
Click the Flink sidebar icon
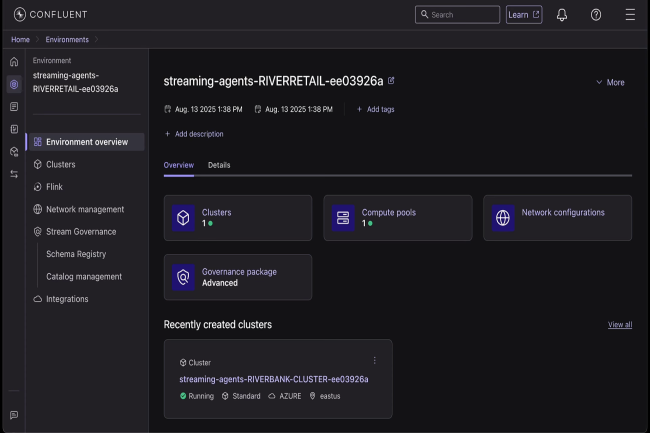[x=38, y=187]
